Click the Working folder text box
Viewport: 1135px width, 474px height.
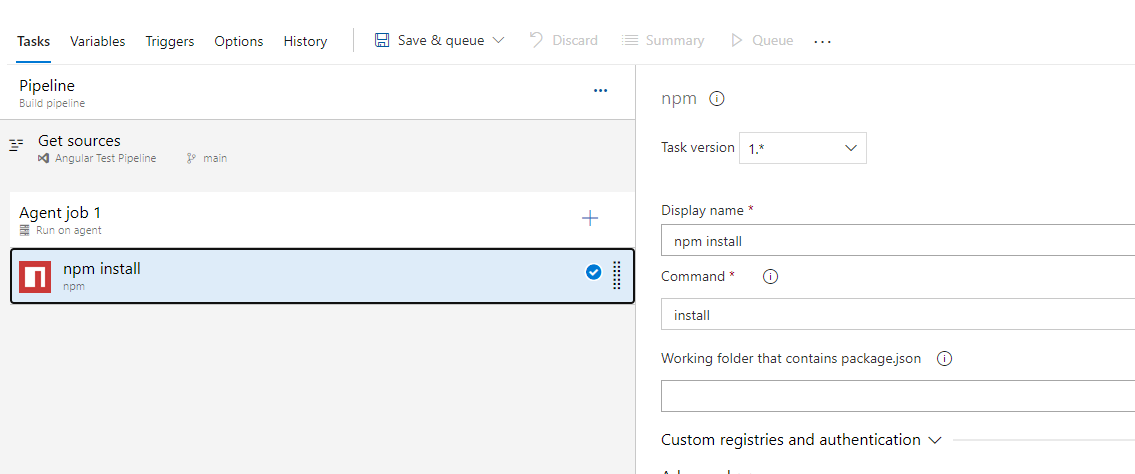click(x=897, y=396)
